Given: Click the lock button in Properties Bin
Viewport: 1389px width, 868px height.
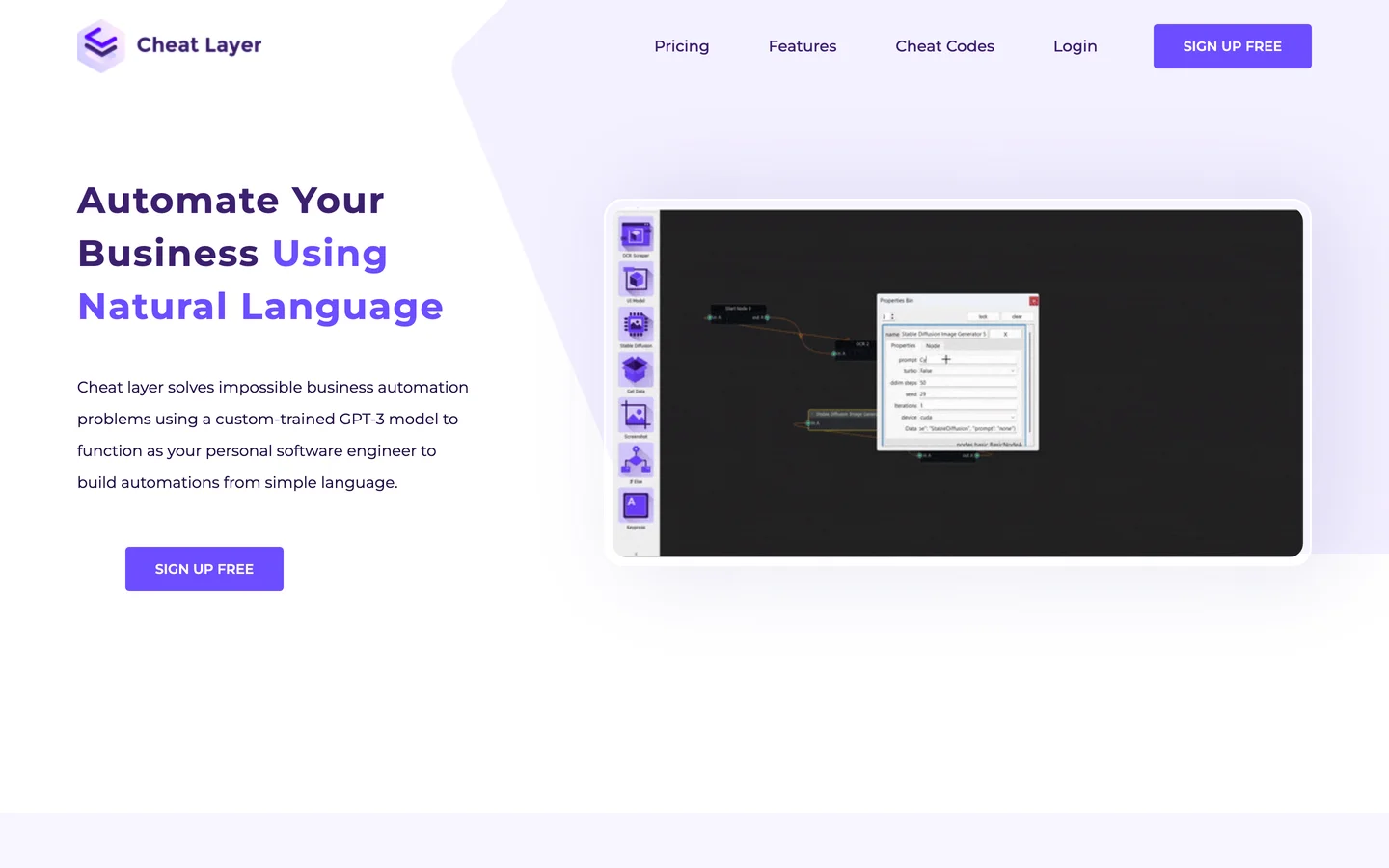Looking at the screenshot, I should click(983, 316).
